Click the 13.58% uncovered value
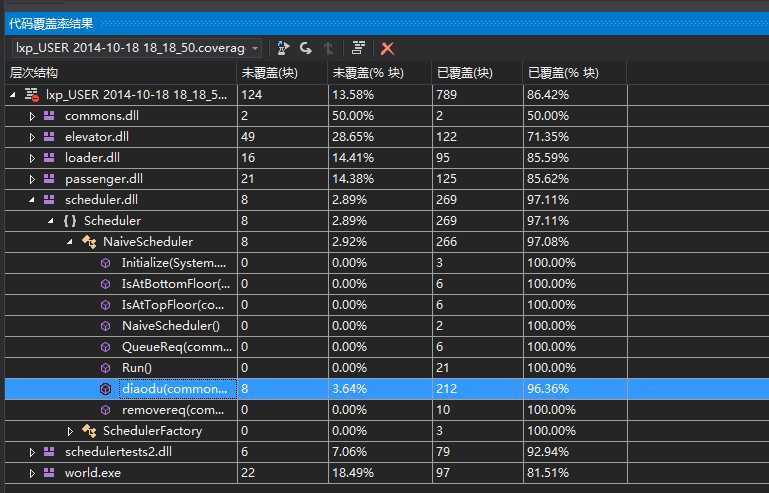This screenshot has width=769, height=493. [x=353, y=95]
